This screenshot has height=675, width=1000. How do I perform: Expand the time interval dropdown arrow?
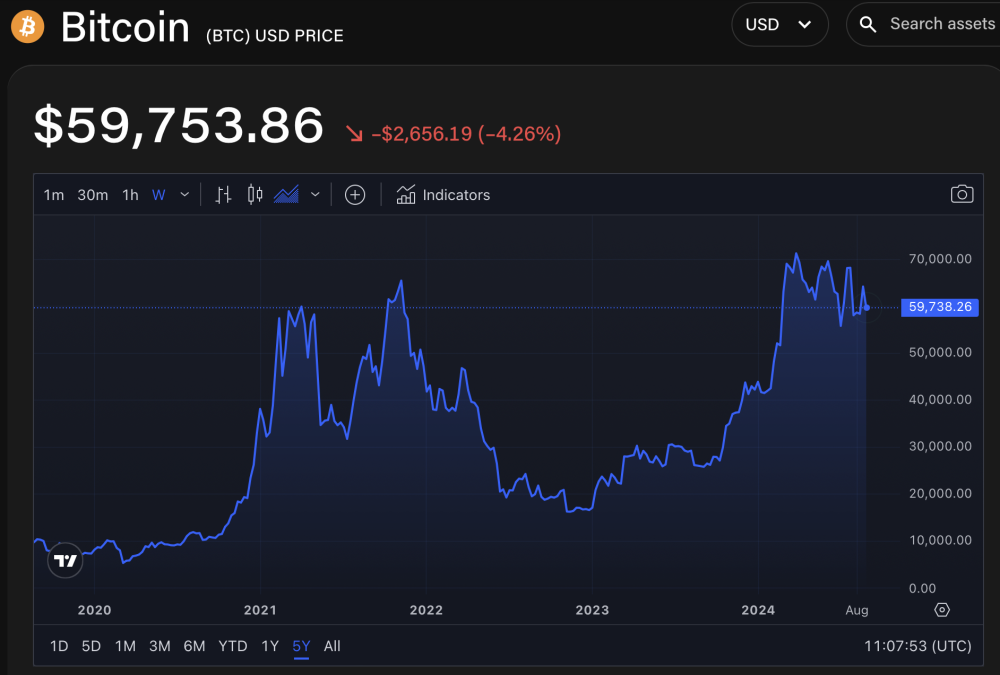[x=184, y=195]
